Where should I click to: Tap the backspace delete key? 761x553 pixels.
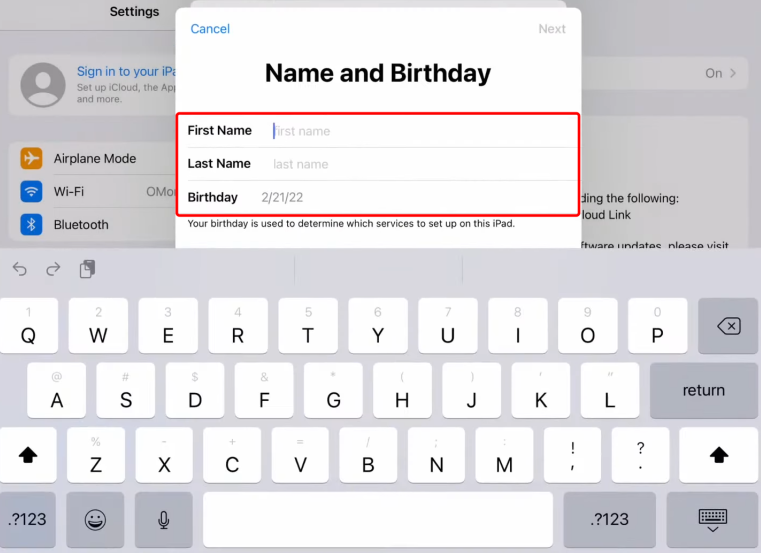[x=728, y=326]
